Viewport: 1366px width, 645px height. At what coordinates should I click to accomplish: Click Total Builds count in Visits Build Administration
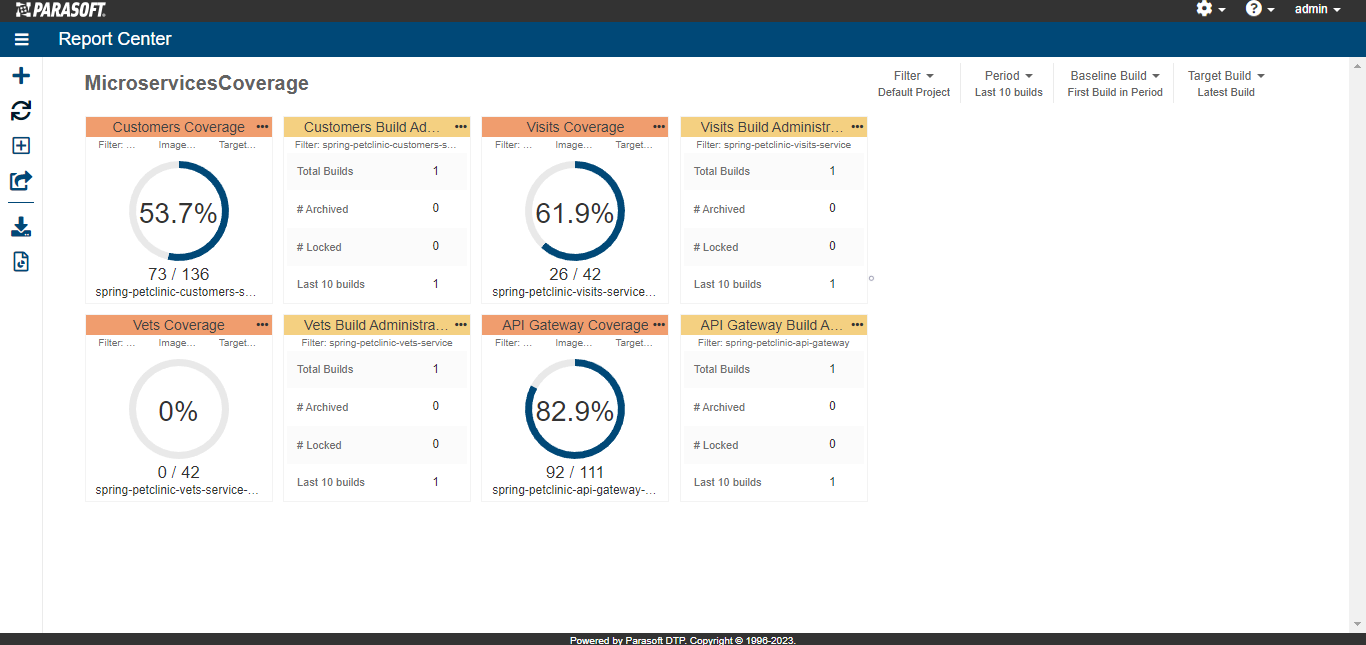click(832, 171)
